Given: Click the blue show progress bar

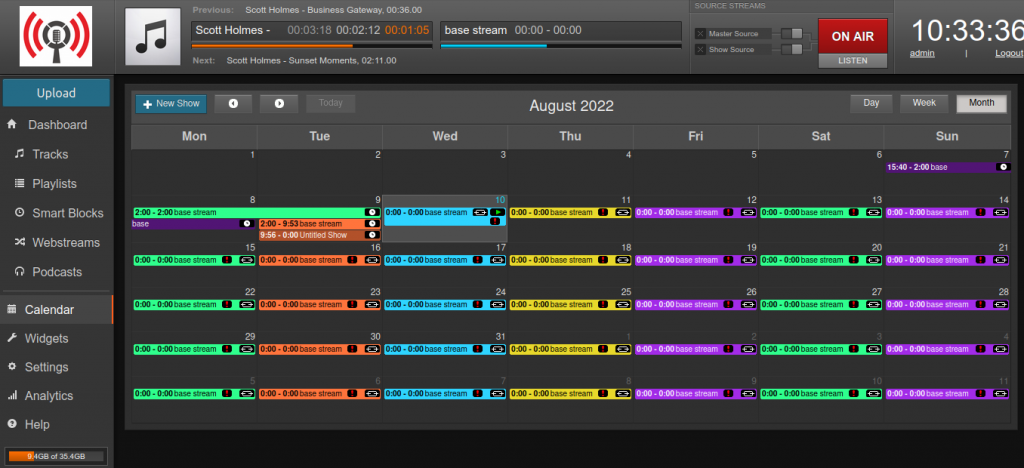Looking at the screenshot, I should pos(561,46).
